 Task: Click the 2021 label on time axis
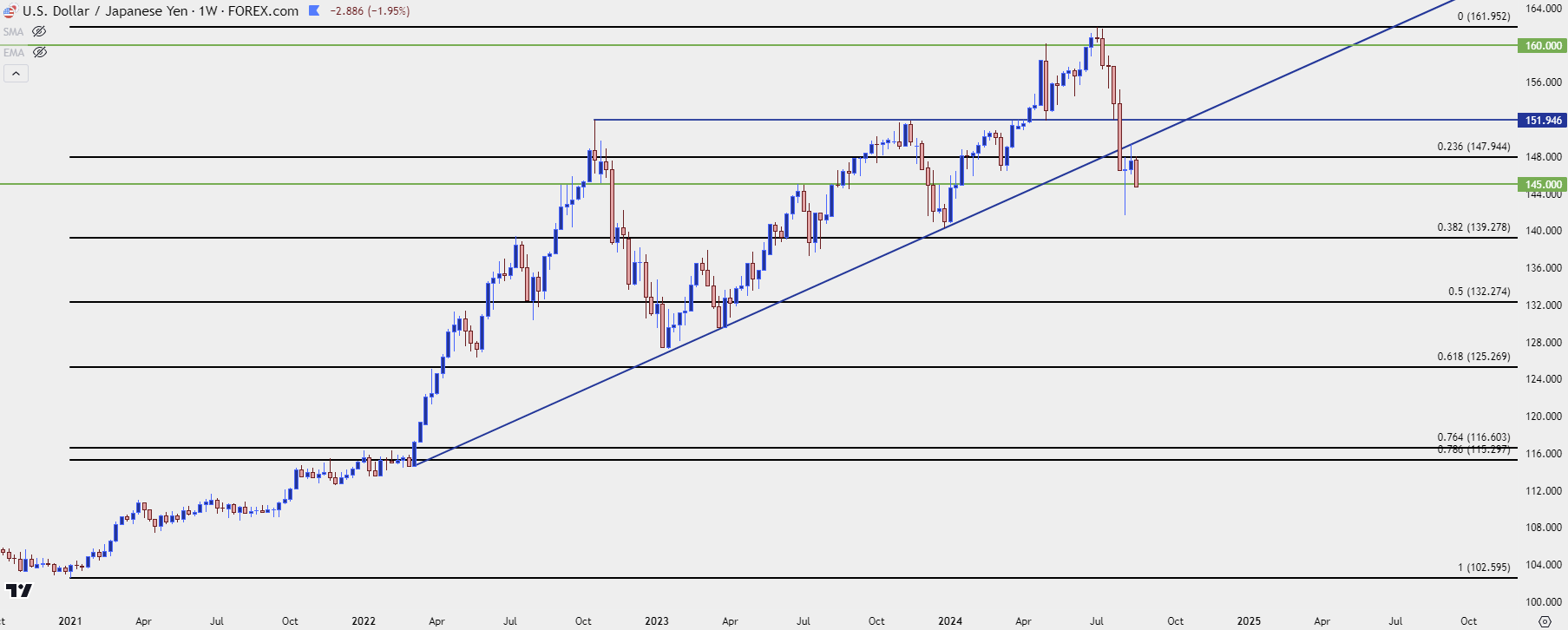[x=70, y=621]
